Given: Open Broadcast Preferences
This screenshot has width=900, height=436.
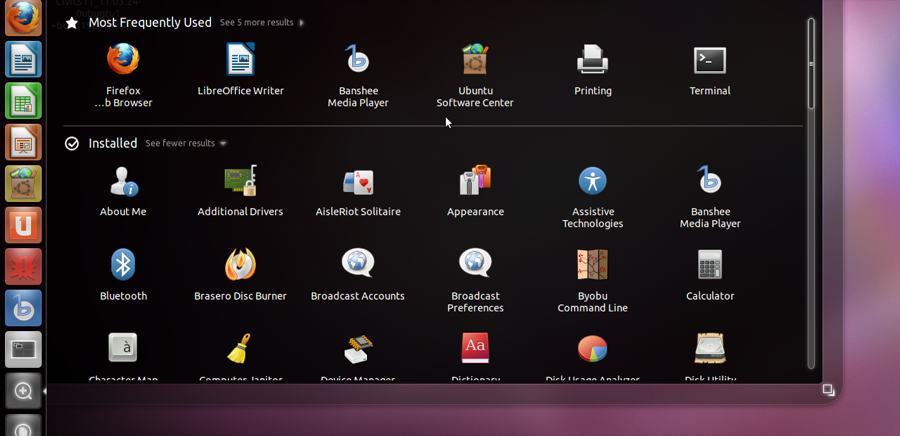Looking at the screenshot, I should (x=475, y=281).
